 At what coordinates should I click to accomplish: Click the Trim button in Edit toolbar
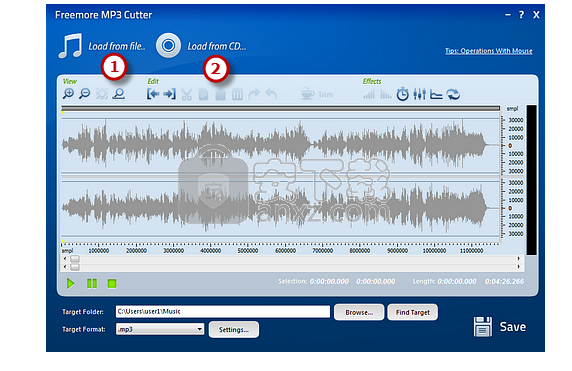pyautogui.click(x=317, y=94)
